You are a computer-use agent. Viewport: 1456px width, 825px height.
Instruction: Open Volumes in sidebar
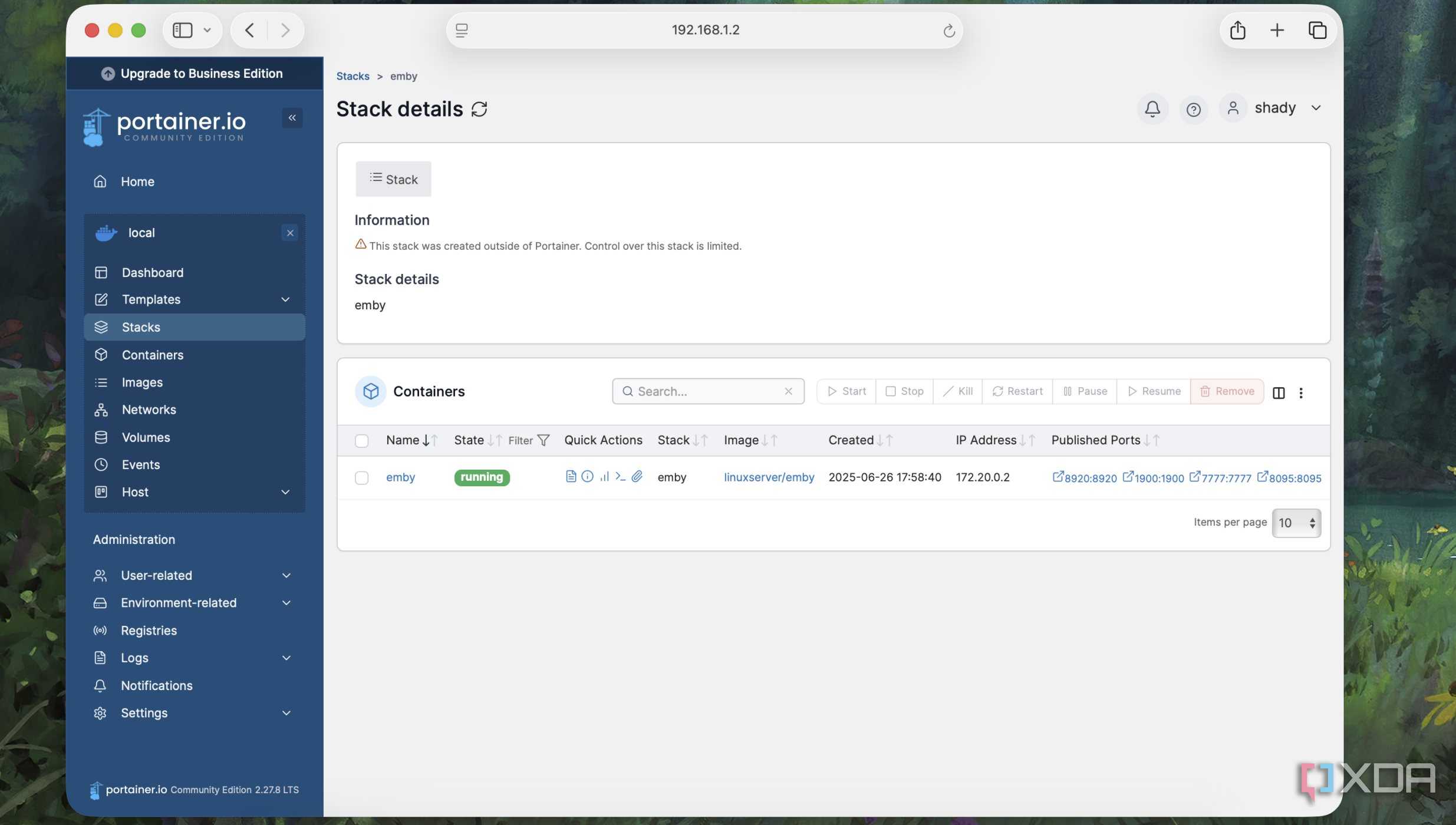[195, 437]
